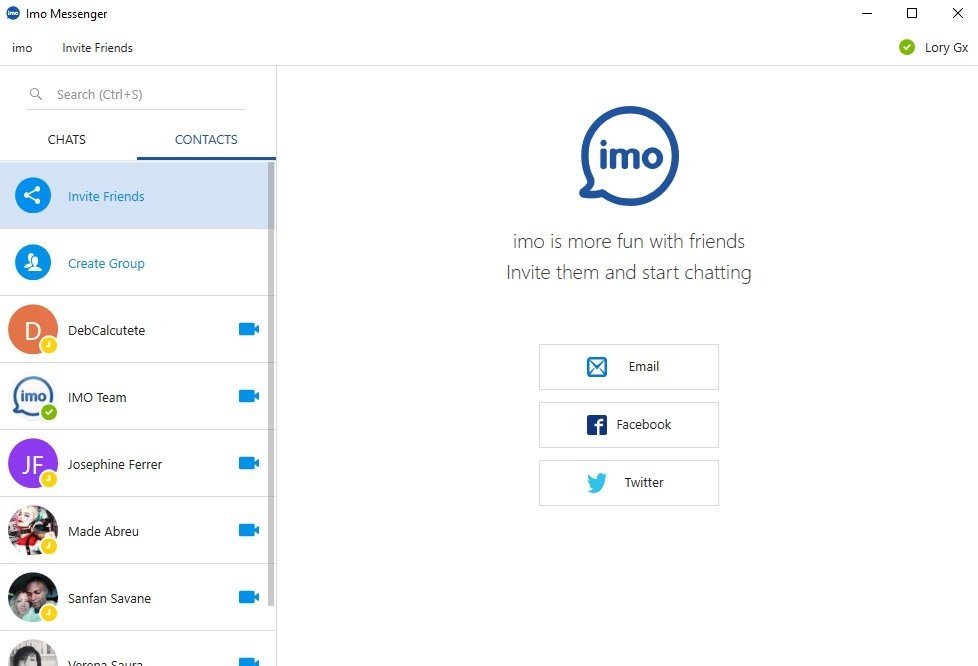Click the contact list scrollbar
978x666 pixels.
point(271,380)
